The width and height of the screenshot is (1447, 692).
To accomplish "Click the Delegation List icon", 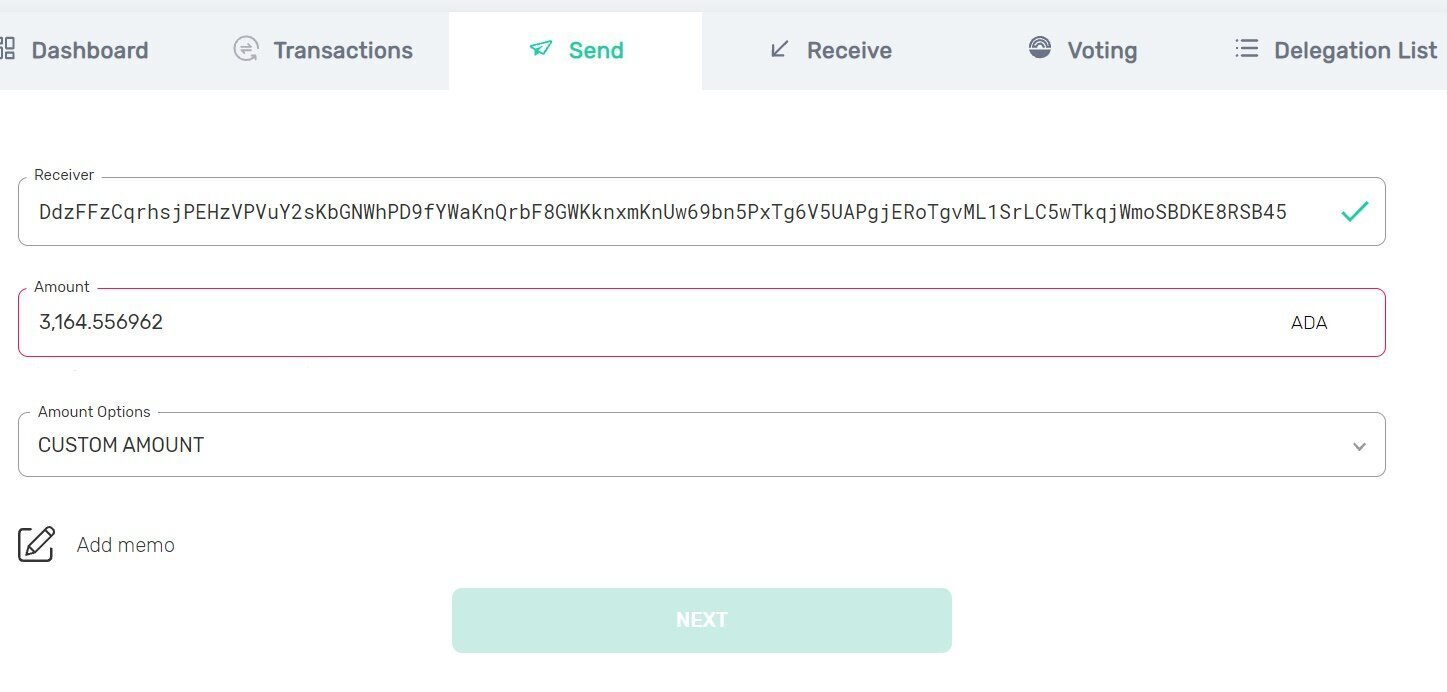I will coord(1246,48).
